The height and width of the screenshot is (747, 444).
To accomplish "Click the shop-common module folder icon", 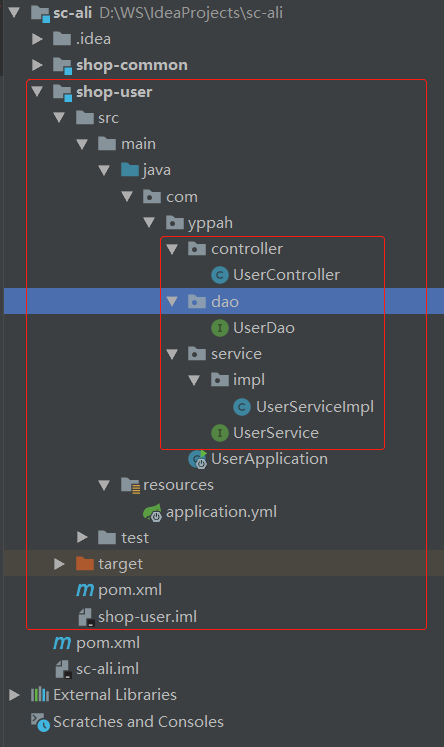I will pyautogui.click(x=62, y=66).
